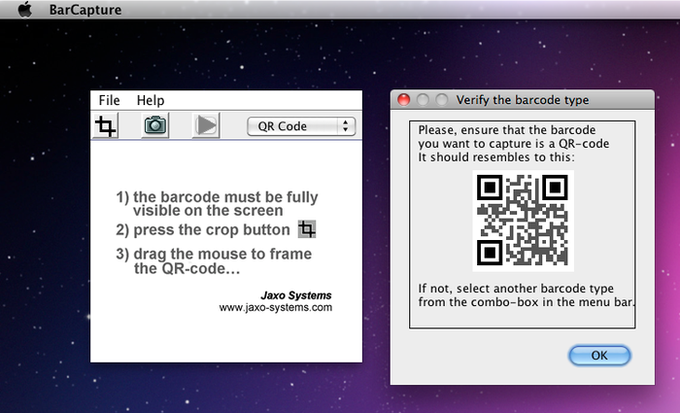The image size is (680, 413).
Task: Click the play arrow toolbar button
Action: 206,125
